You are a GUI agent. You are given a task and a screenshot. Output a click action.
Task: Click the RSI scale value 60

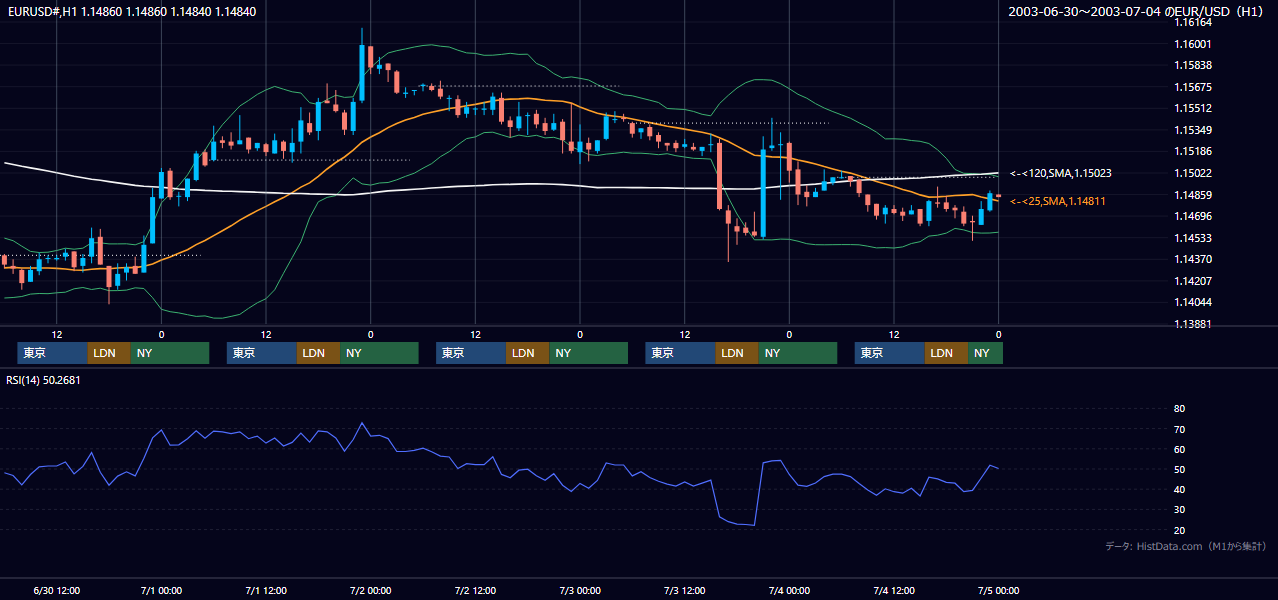1179,449
